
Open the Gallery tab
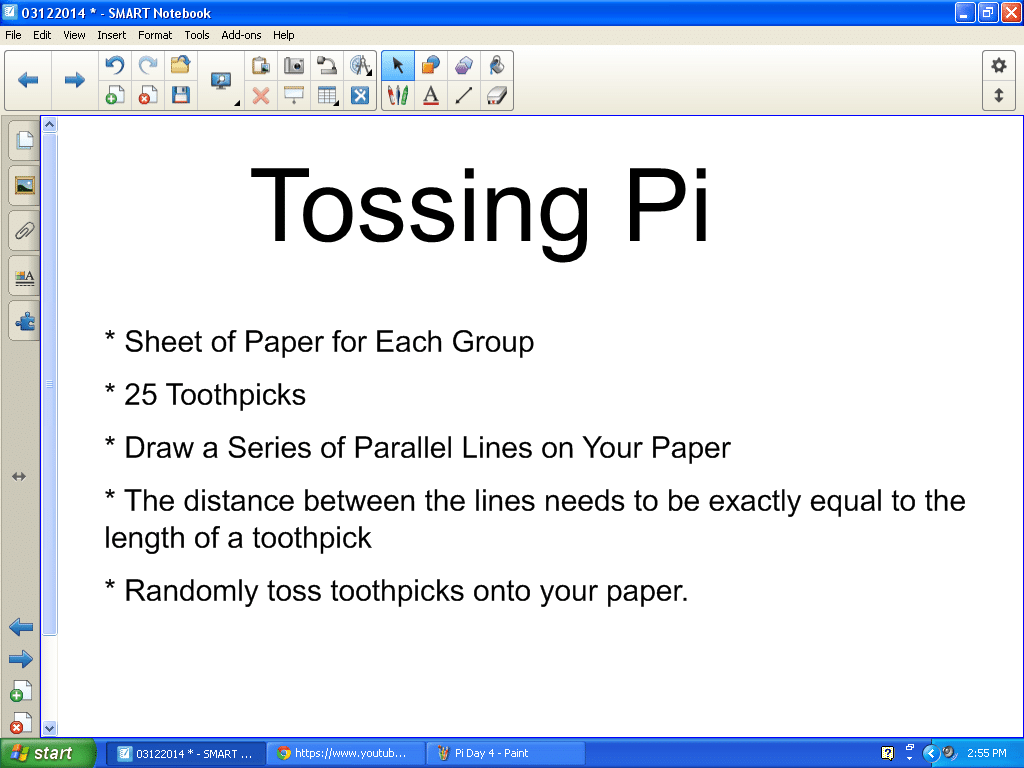[x=24, y=185]
